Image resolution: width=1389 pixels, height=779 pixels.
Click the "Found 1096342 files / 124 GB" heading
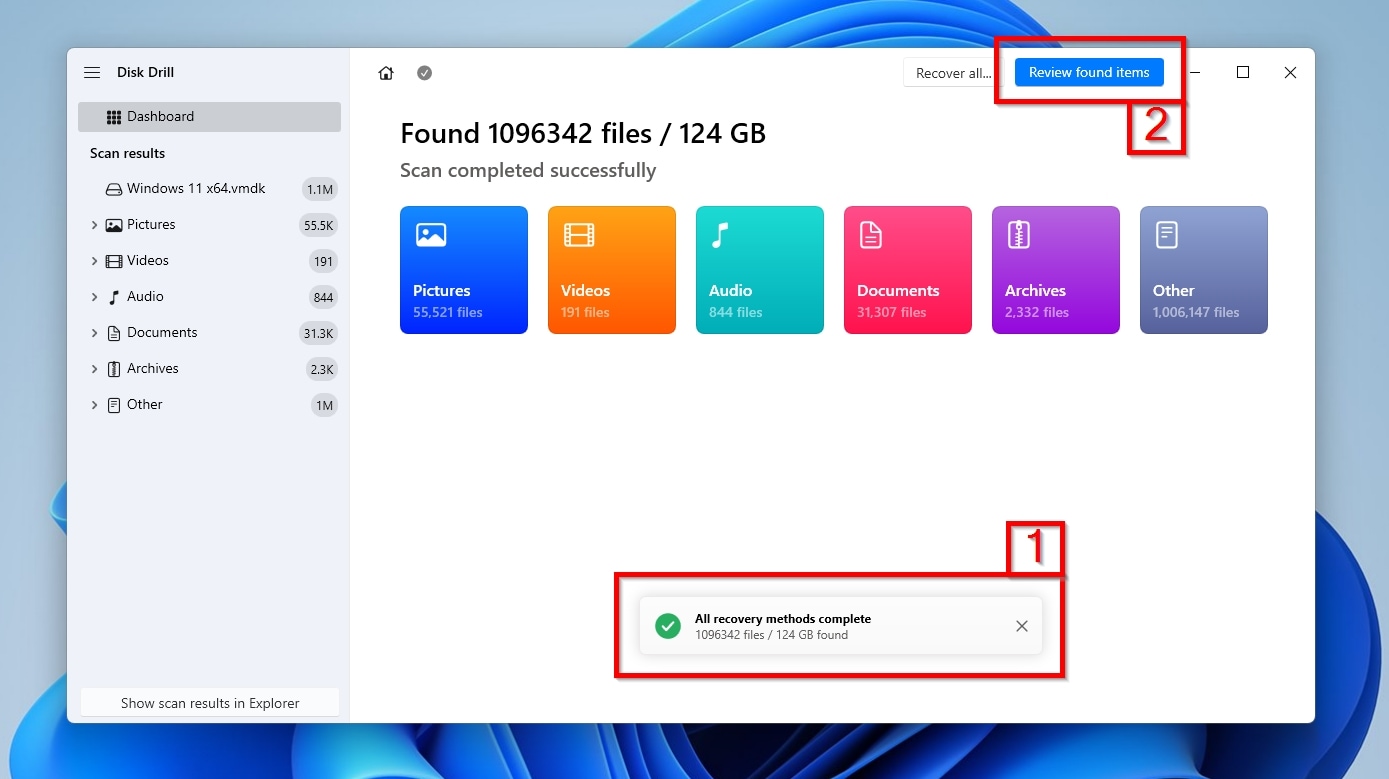coord(583,133)
